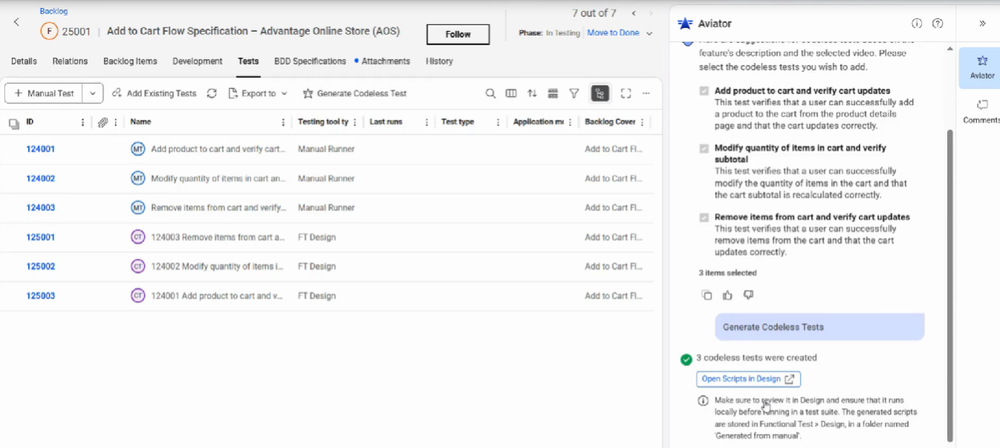The image size is (1000, 448).
Task: Click the Aviator logo in header
Action: 685,24
